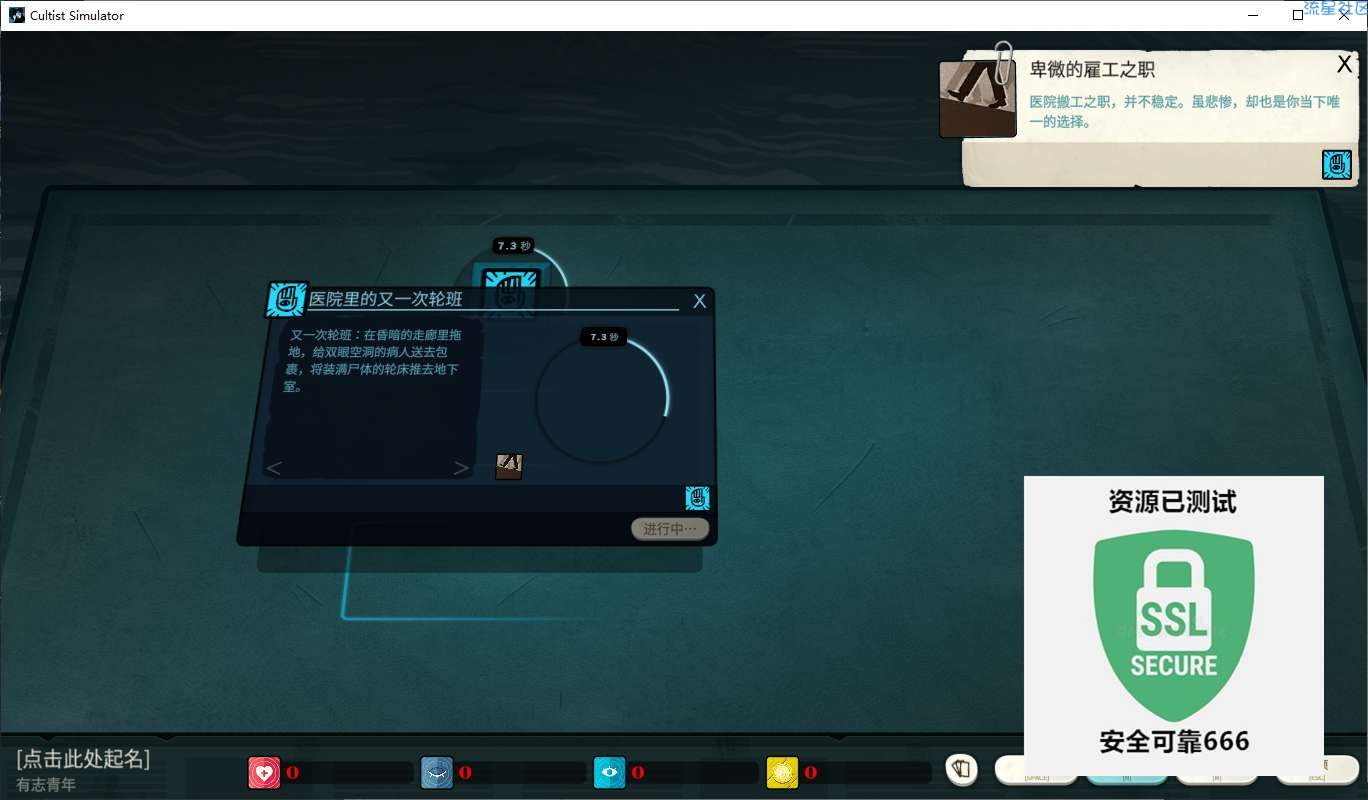This screenshot has width=1368, height=800.
Task: Click the 7.3 秒 timer label above the board token
Action: tap(514, 246)
